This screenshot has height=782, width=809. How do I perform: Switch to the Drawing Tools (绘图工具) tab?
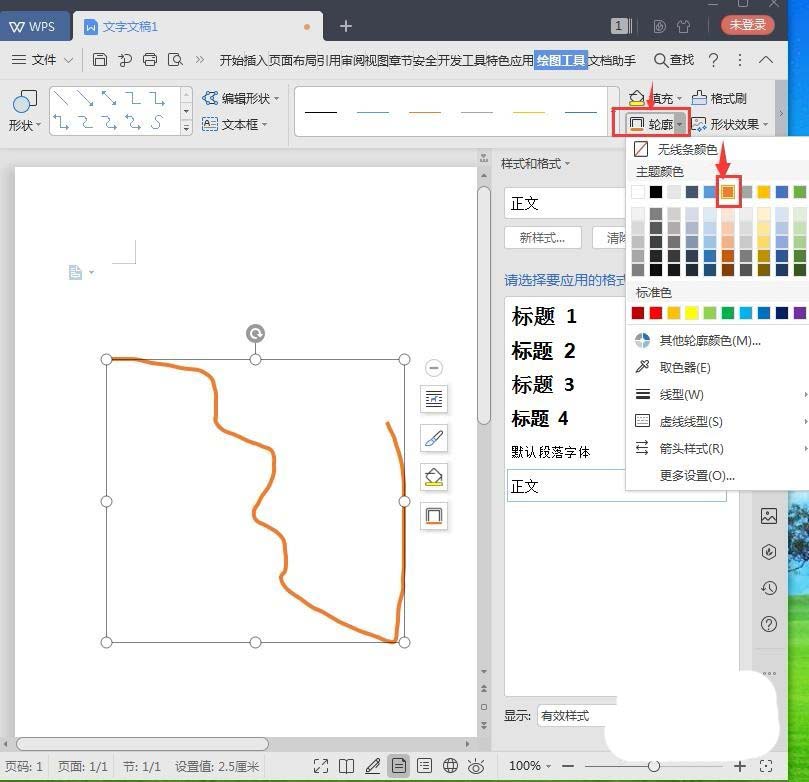tap(561, 60)
